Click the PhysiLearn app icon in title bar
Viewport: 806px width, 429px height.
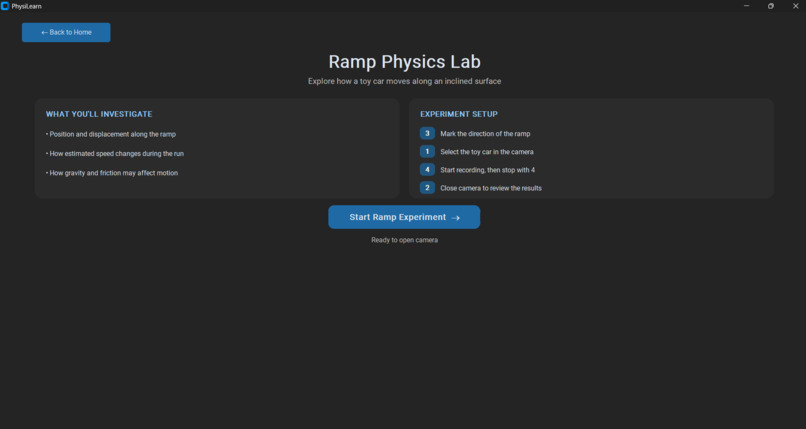click(x=5, y=6)
